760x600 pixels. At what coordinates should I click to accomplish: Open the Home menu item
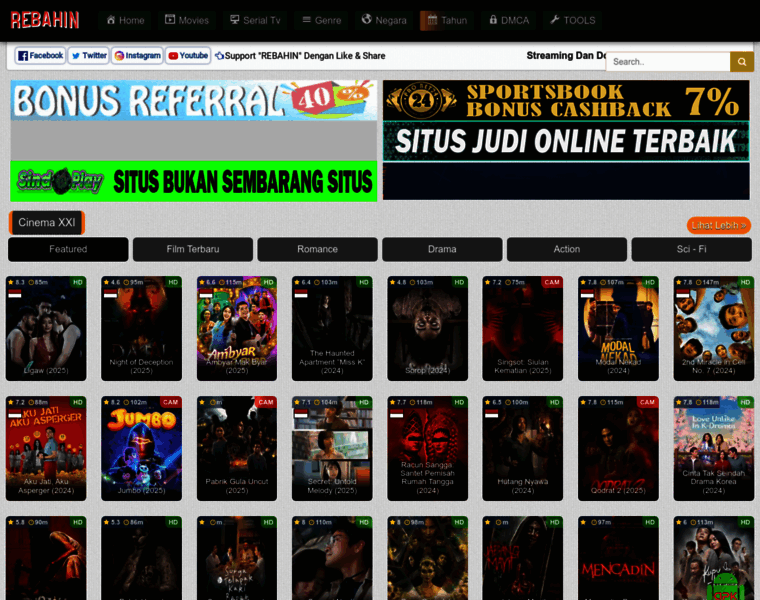(x=125, y=20)
